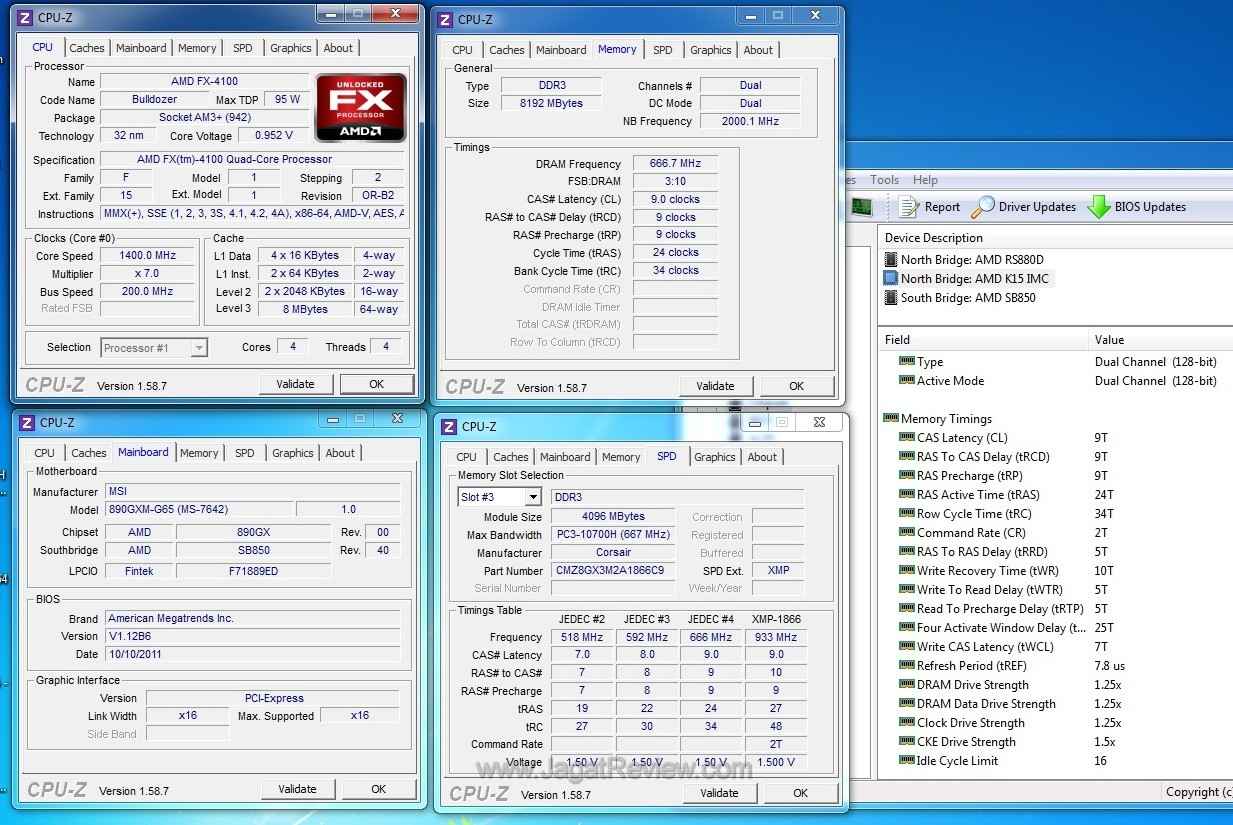Click the green monitor icon left of Report

tap(861, 207)
